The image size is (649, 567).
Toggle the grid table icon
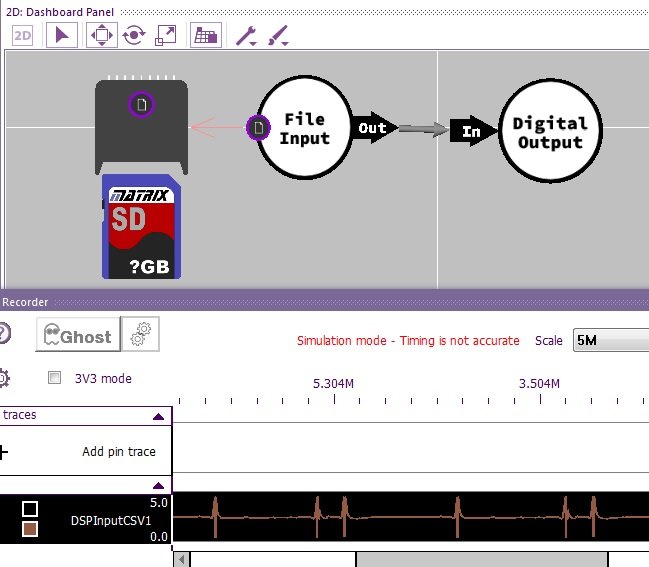tap(206, 36)
